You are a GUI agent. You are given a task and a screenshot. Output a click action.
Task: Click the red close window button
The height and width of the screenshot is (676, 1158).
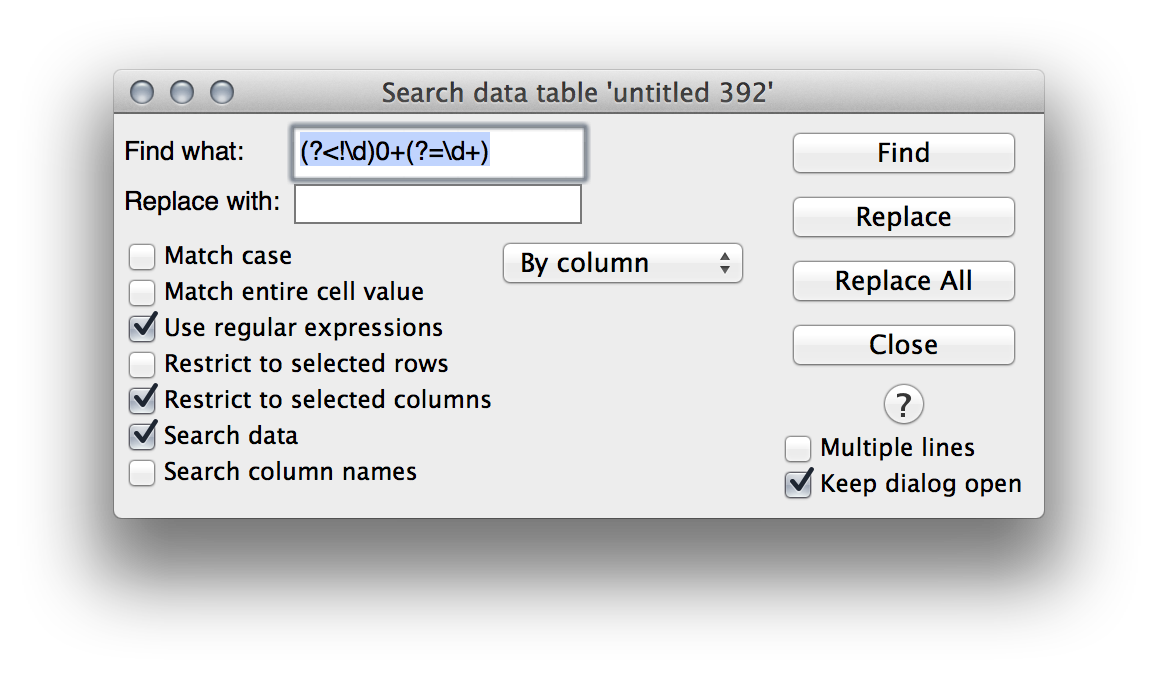pyautogui.click(x=143, y=93)
